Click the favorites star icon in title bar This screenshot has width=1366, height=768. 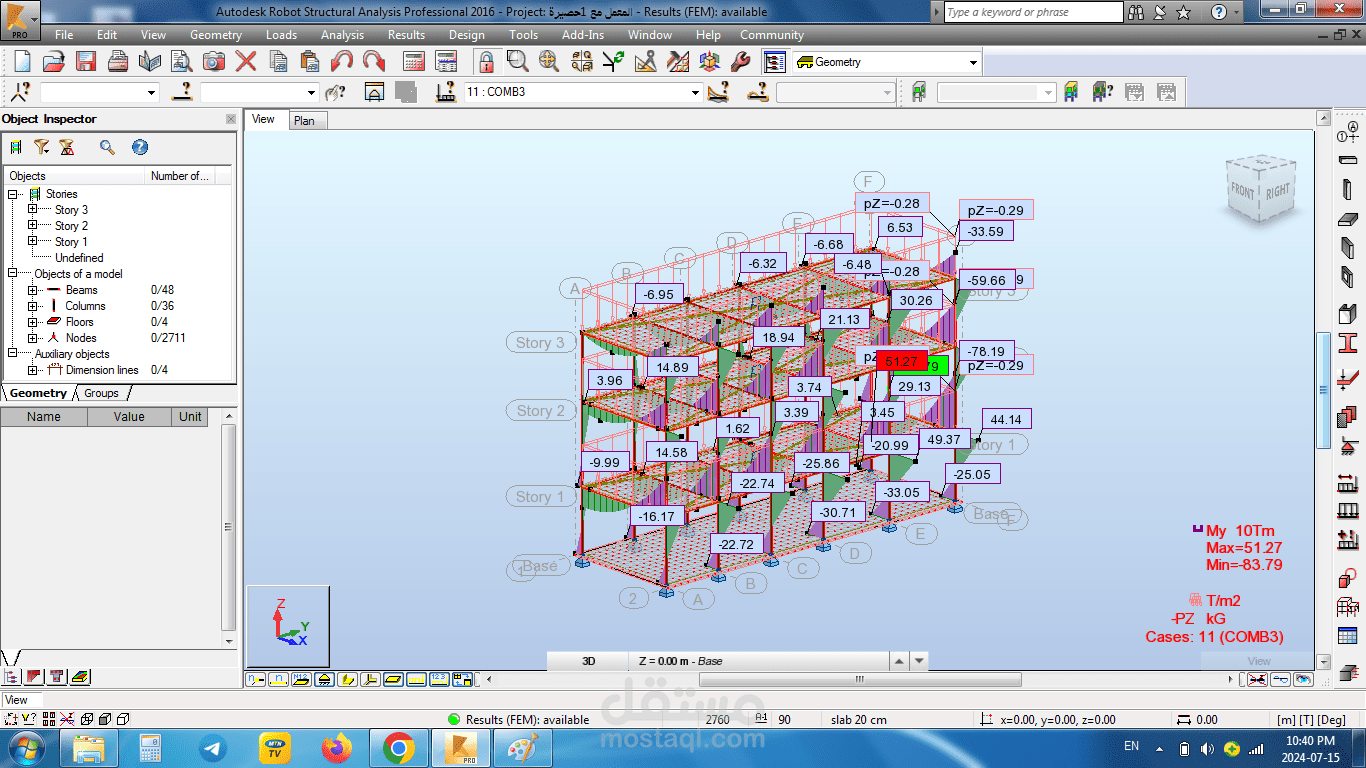[x=1184, y=12]
